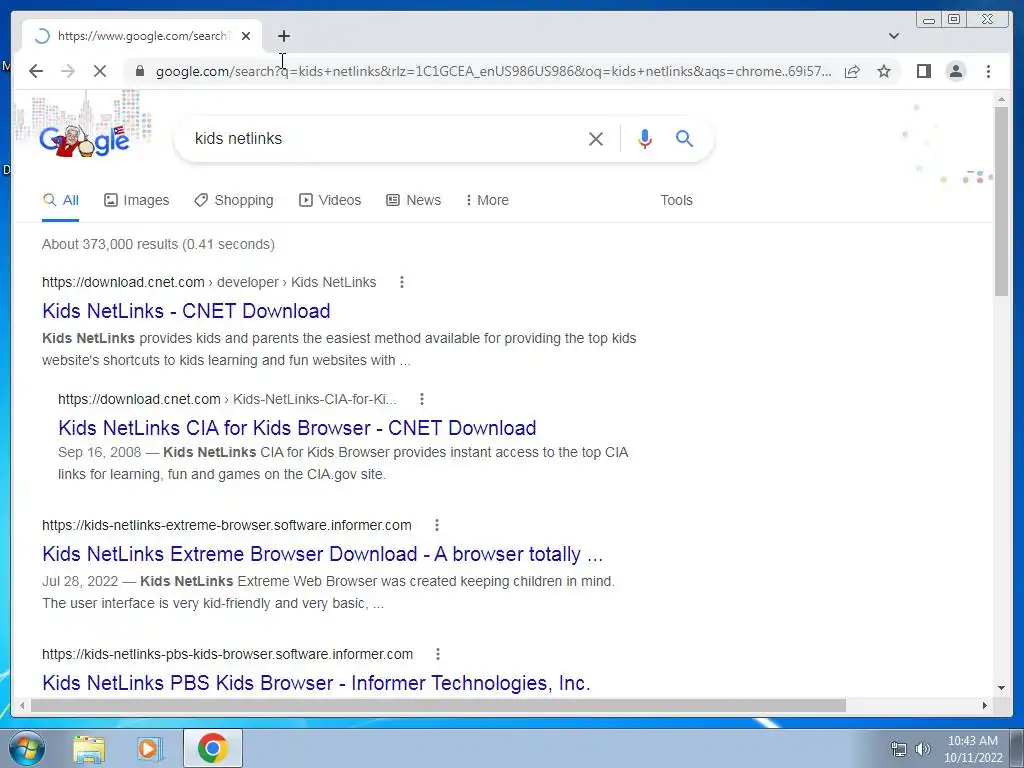Open options for first CNET result
This screenshot has height=768, width=1024.
402,282
